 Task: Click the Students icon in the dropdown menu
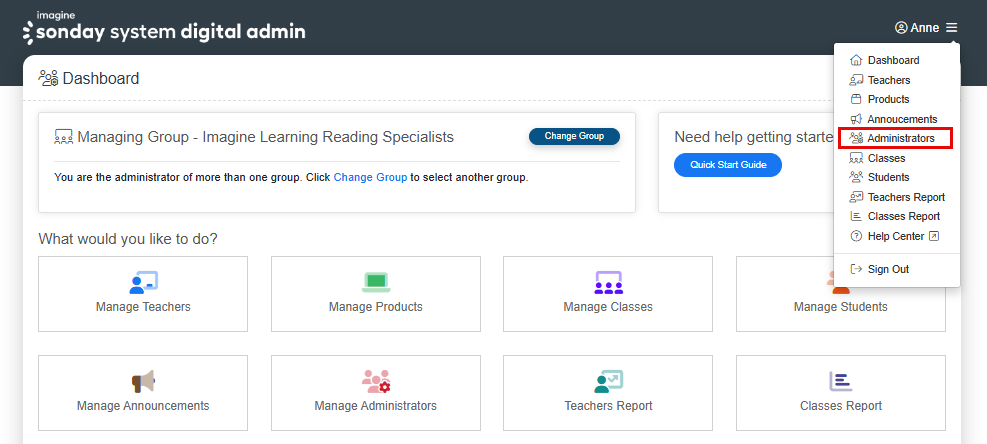[856, 177]
